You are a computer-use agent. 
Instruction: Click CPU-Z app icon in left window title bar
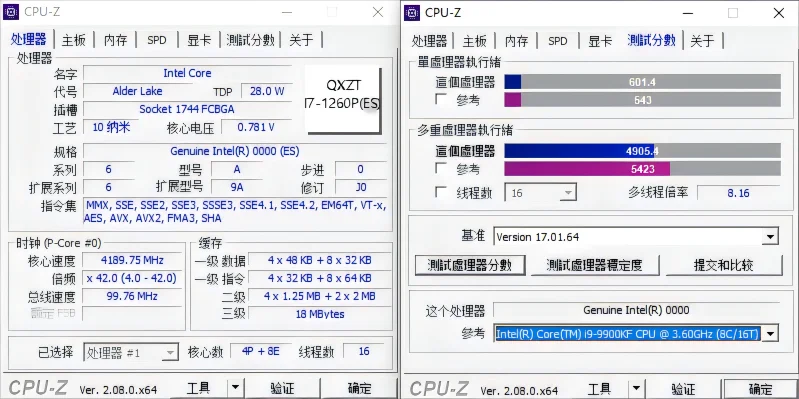(x=11, y=12)
